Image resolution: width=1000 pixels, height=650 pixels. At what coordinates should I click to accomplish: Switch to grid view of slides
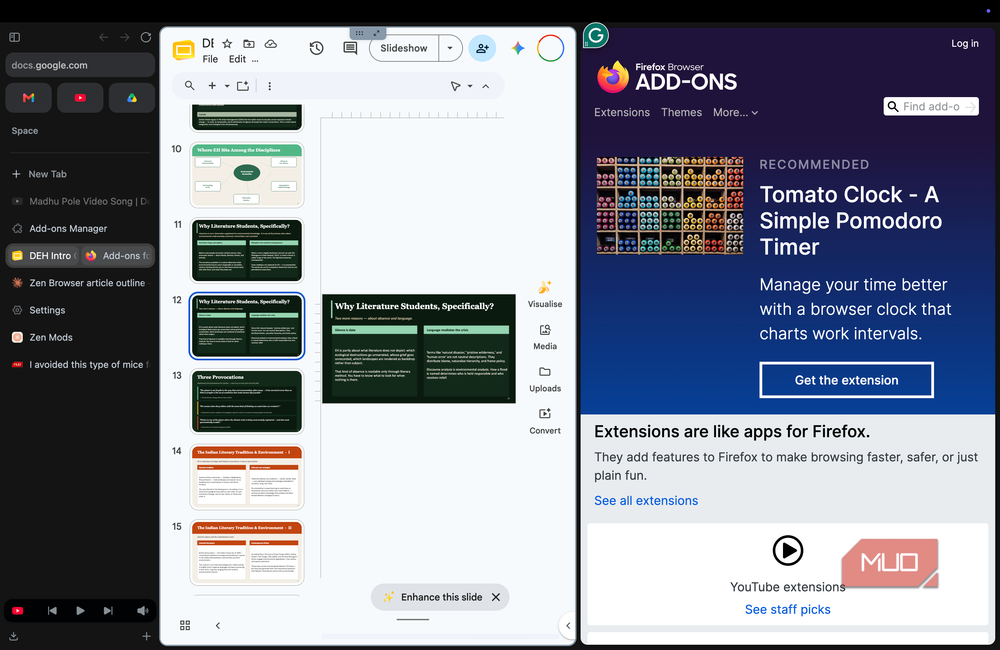tap(185, 625)
